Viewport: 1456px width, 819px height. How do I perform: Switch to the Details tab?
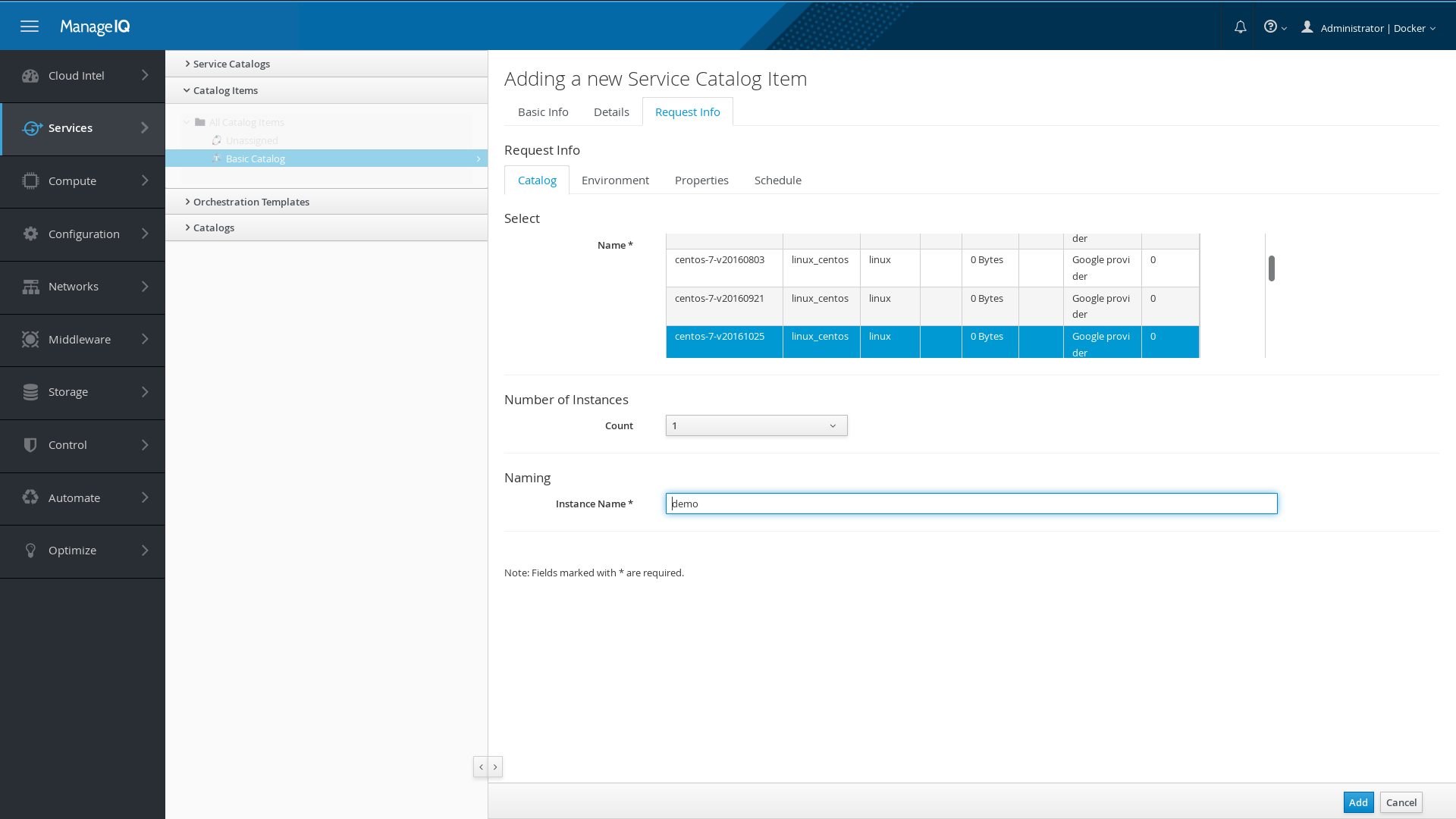tap(611, 111)
